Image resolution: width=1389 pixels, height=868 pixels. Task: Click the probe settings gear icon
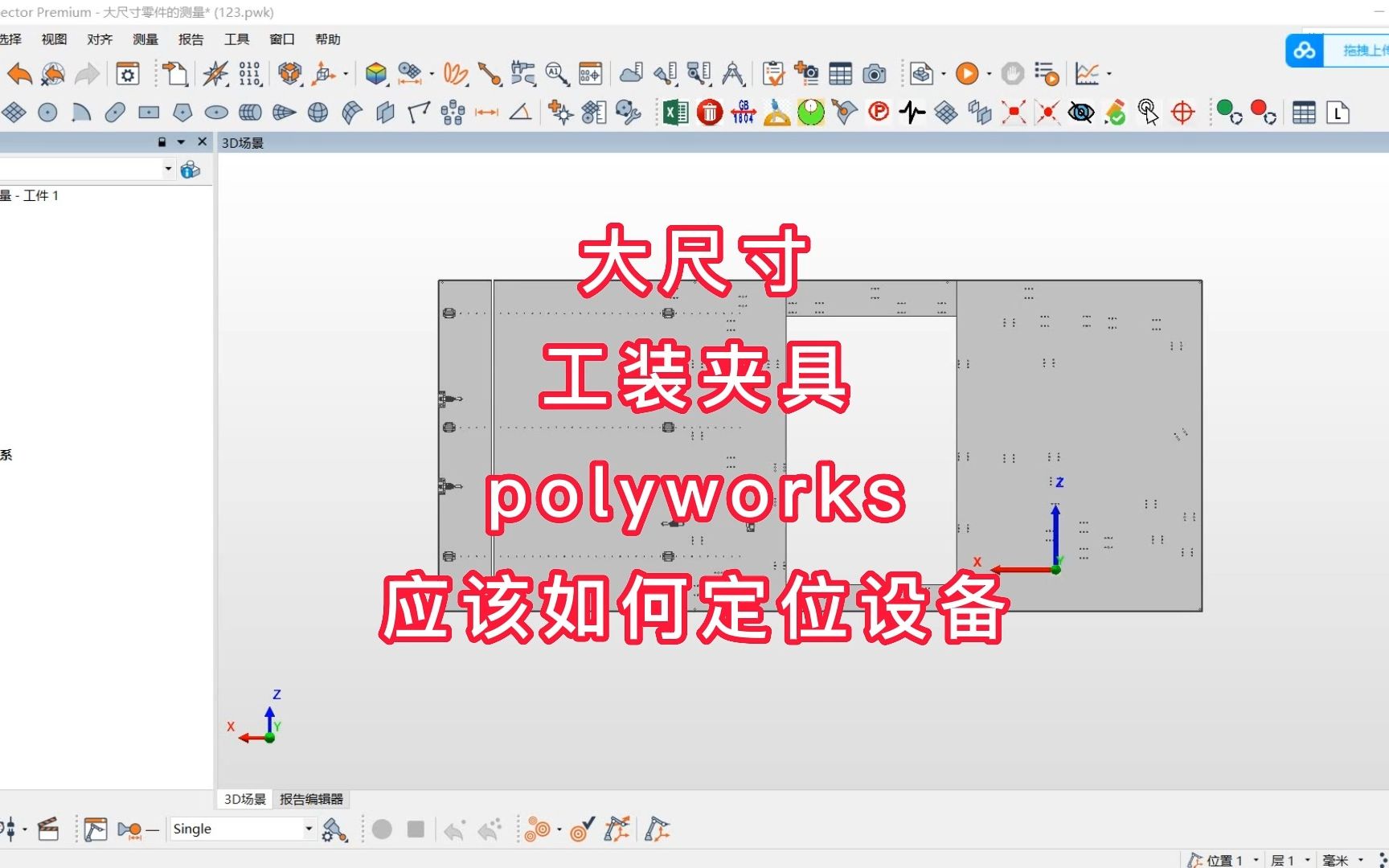click(x=334, y=829)
